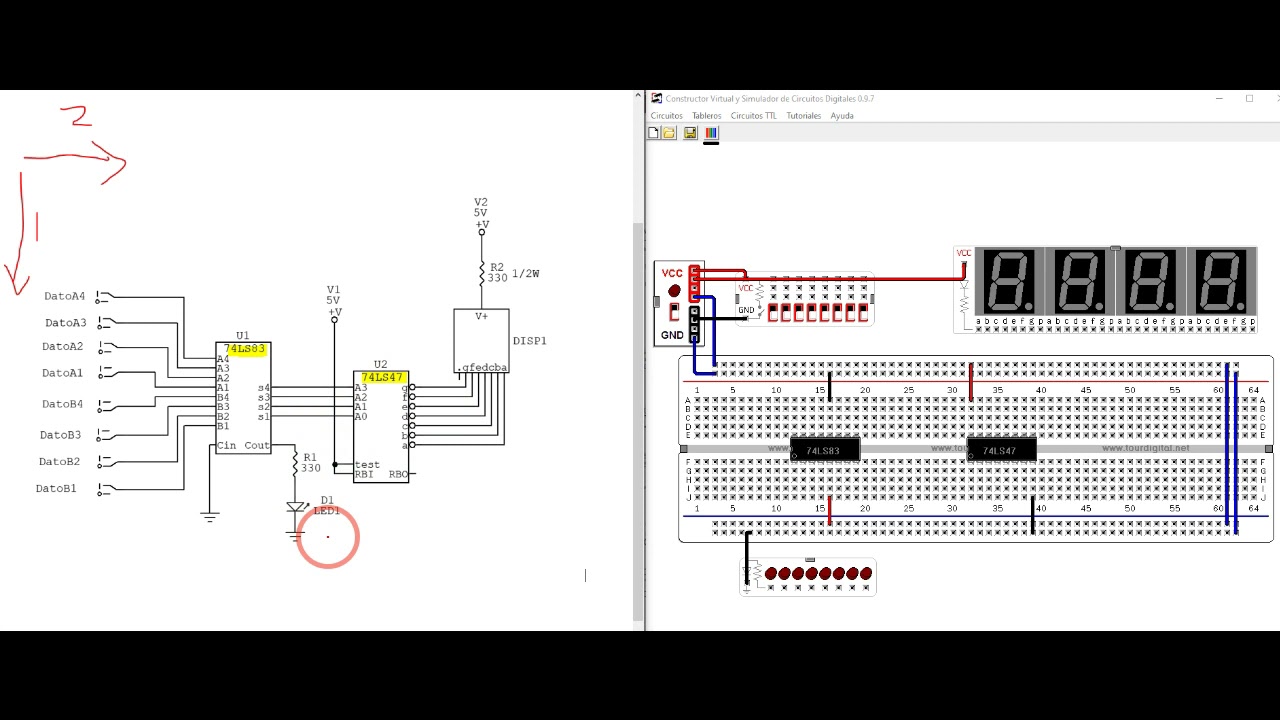Click the DISP1 label in schematic

point(530,341)
